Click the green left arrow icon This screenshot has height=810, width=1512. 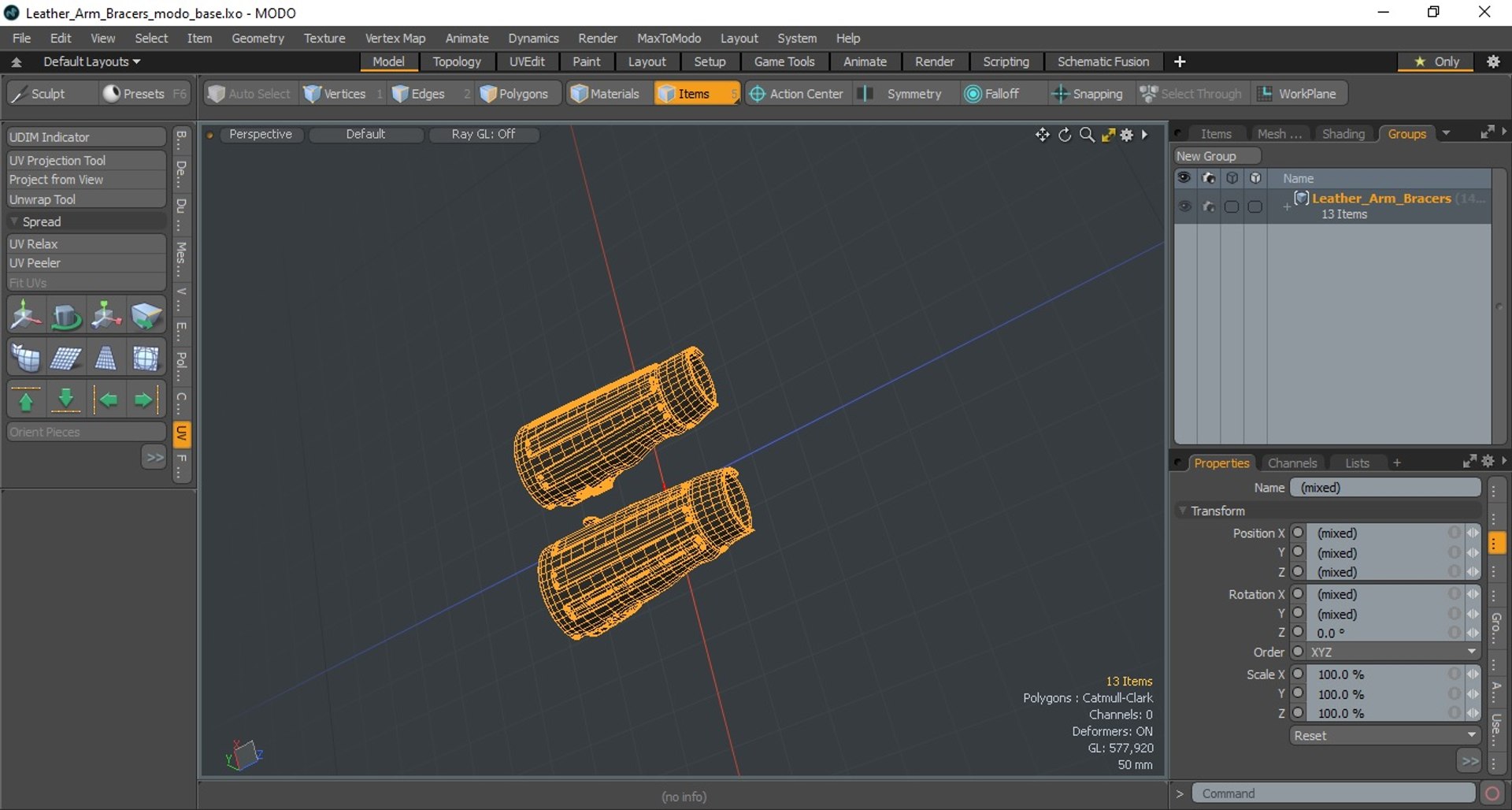[x=106, y=400]
